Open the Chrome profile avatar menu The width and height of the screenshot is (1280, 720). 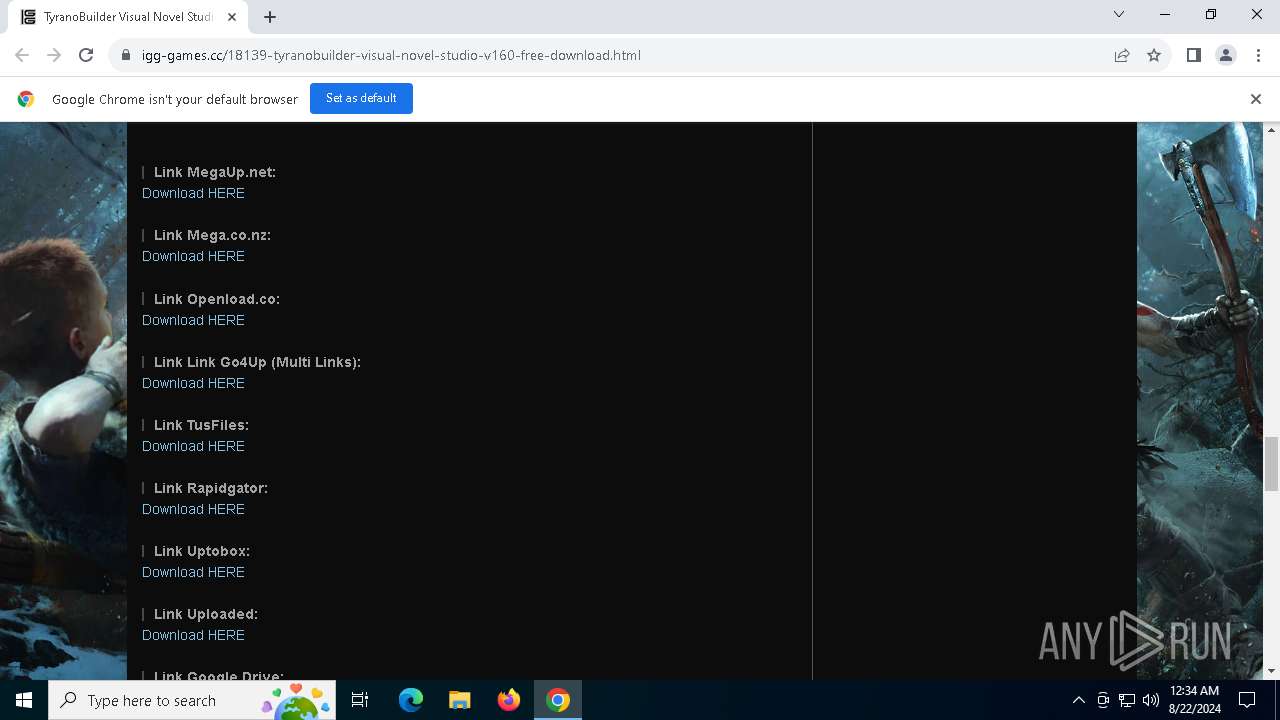point(1226,55)
